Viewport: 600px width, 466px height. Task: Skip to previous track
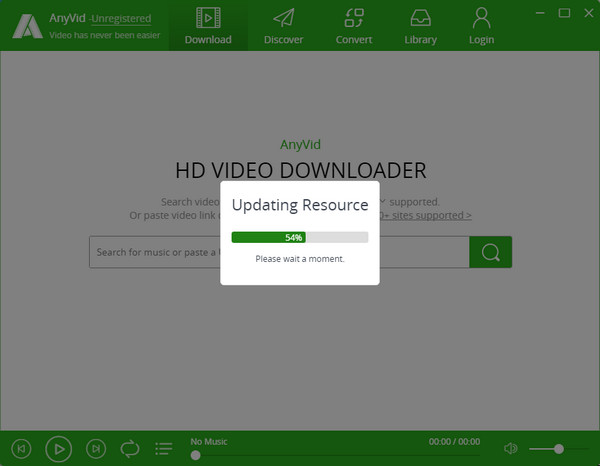tap(21, 448)
